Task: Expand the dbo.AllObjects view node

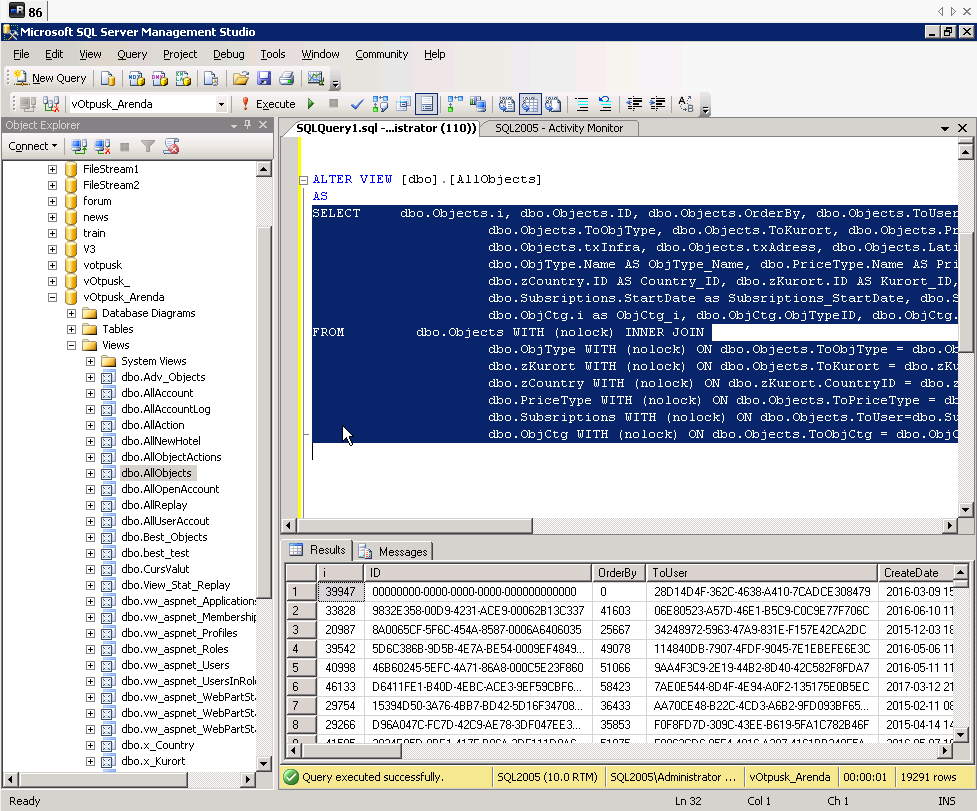Action: click(x=90, y=473)
